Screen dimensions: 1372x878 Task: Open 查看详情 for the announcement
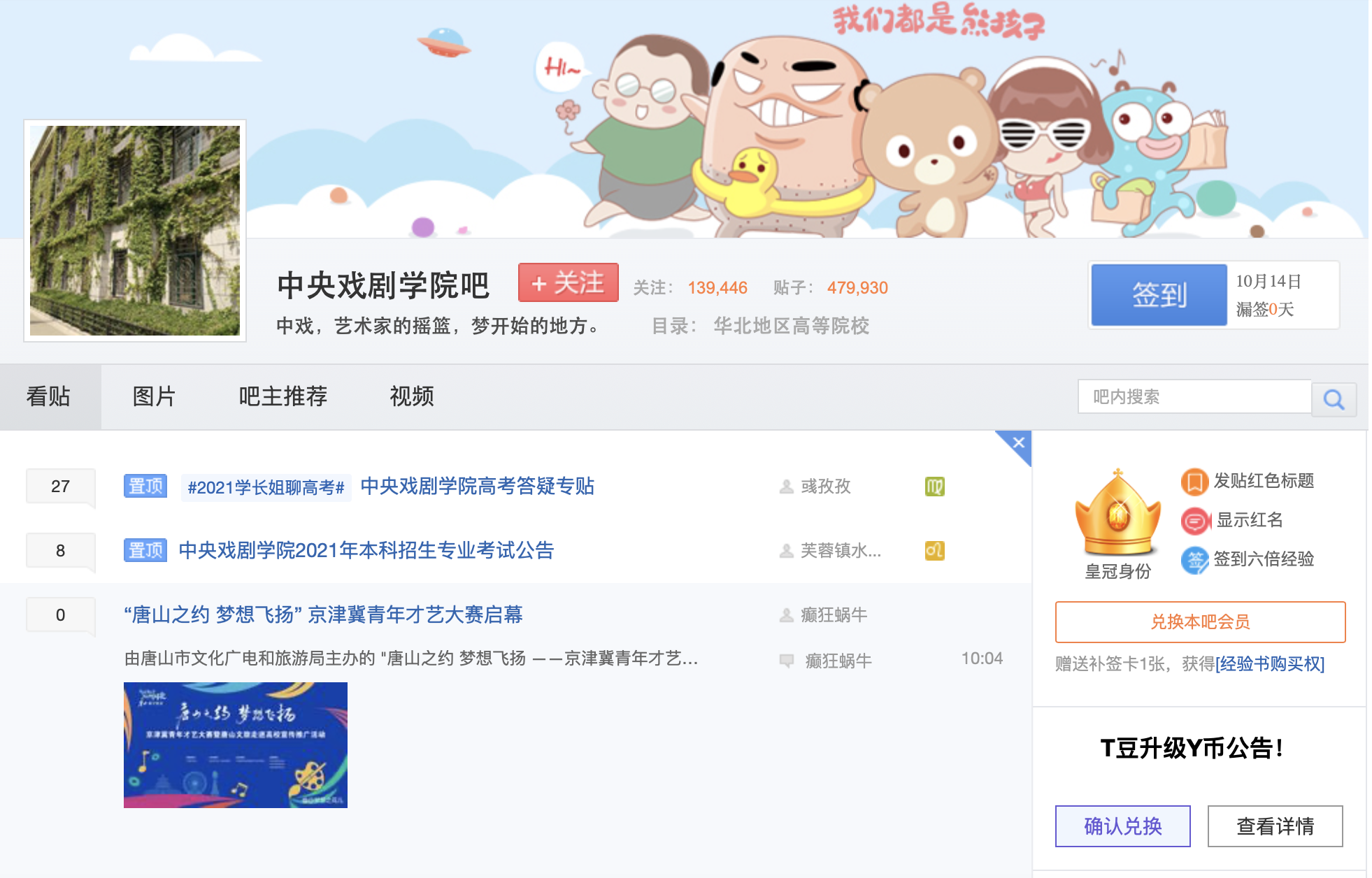(1275, 826)
